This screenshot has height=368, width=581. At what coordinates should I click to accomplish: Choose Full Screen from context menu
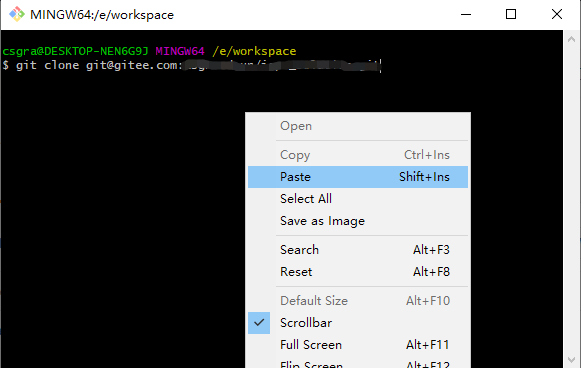point(358,345)
